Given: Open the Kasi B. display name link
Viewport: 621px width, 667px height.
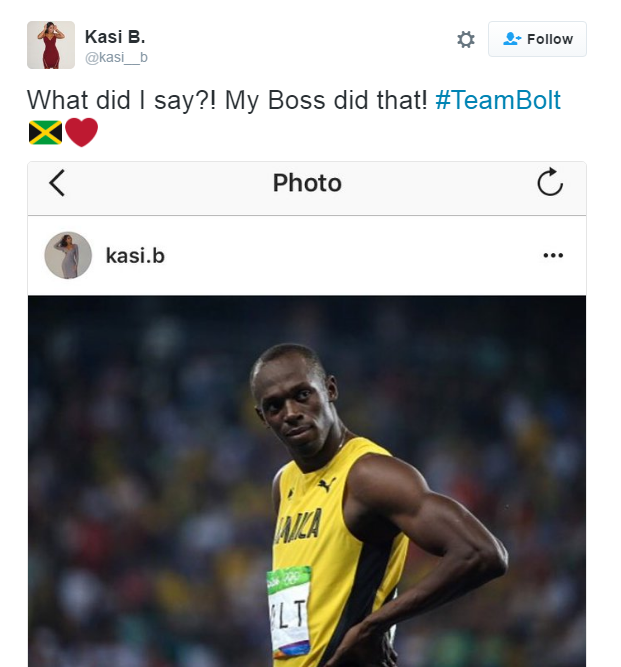Looking at the screenshot, I should [x=115, y=37].
